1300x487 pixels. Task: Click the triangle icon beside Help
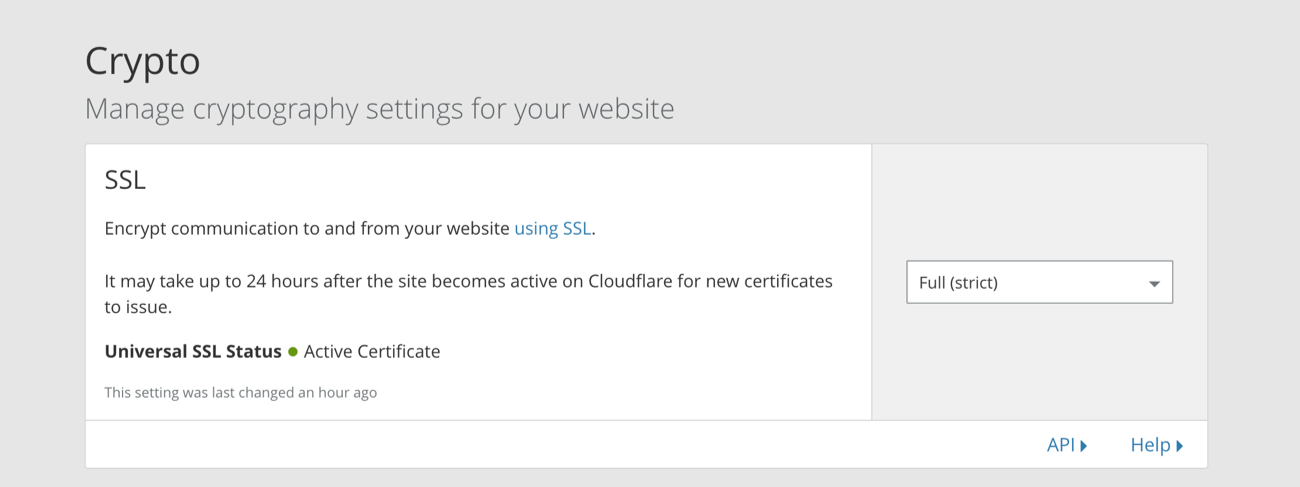pos(1180,446)
